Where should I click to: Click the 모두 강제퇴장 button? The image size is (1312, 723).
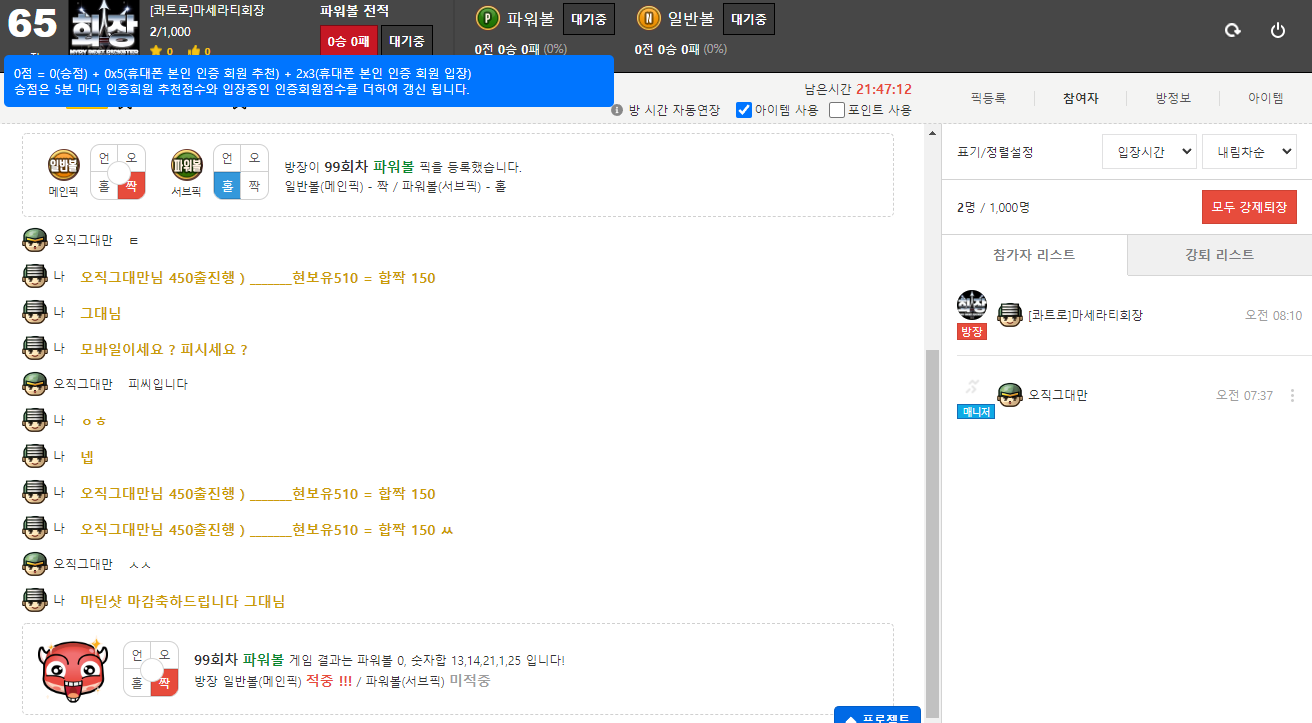[1249, 207]
